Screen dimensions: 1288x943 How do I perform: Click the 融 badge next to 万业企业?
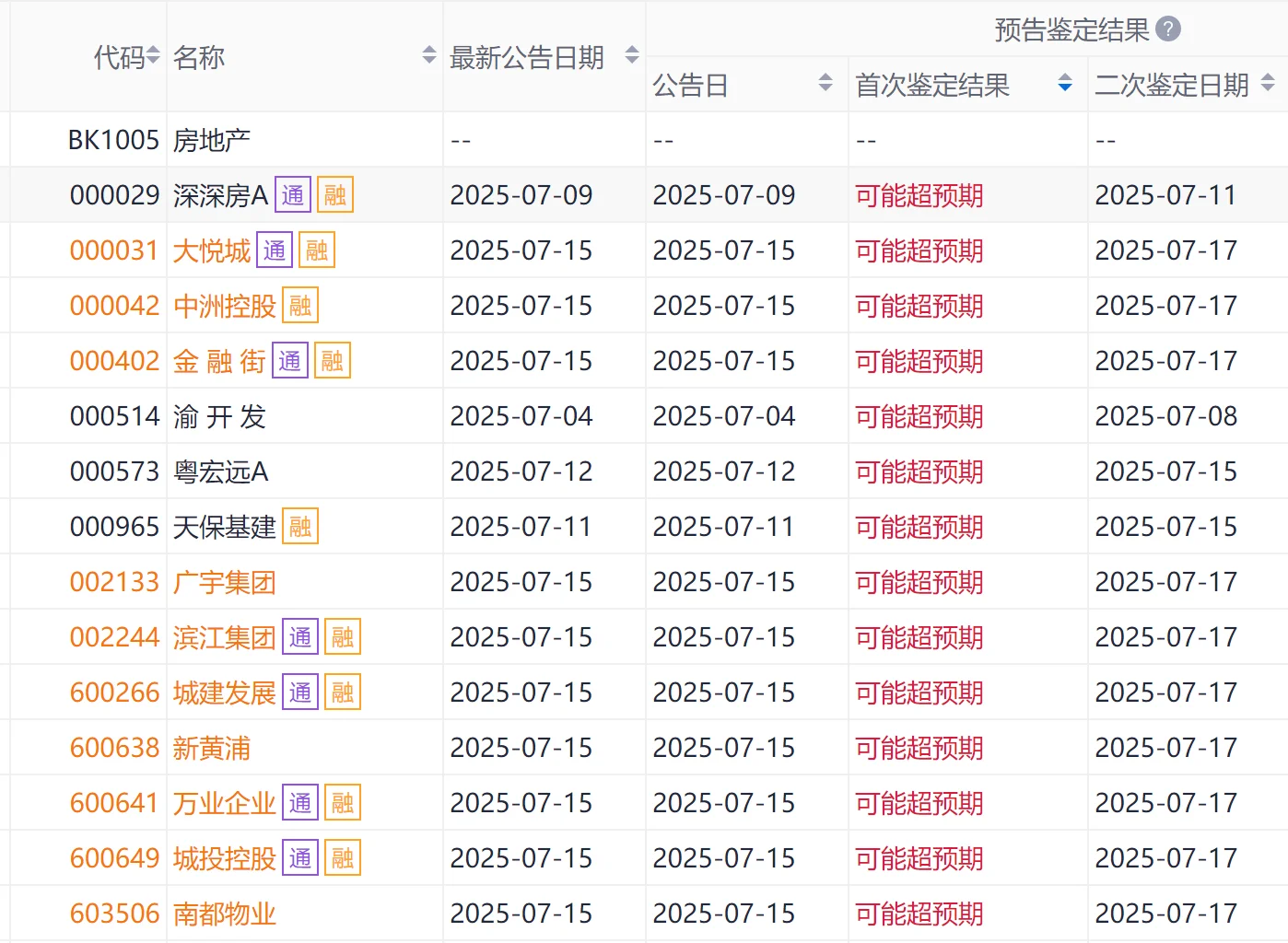coord(343,803)
